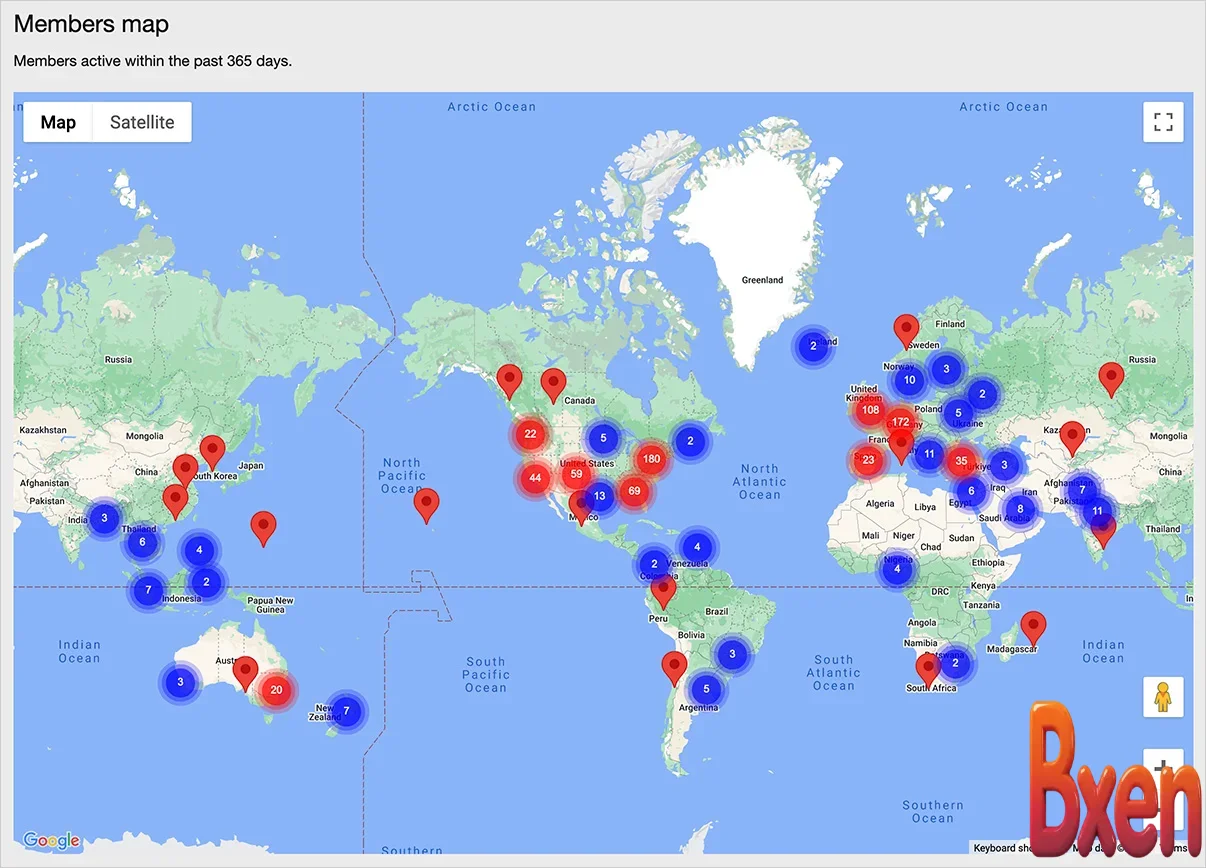Click the 44 cluster west of Mexico
Screen dimensions: 1206x868
click(x=534, y=478)
